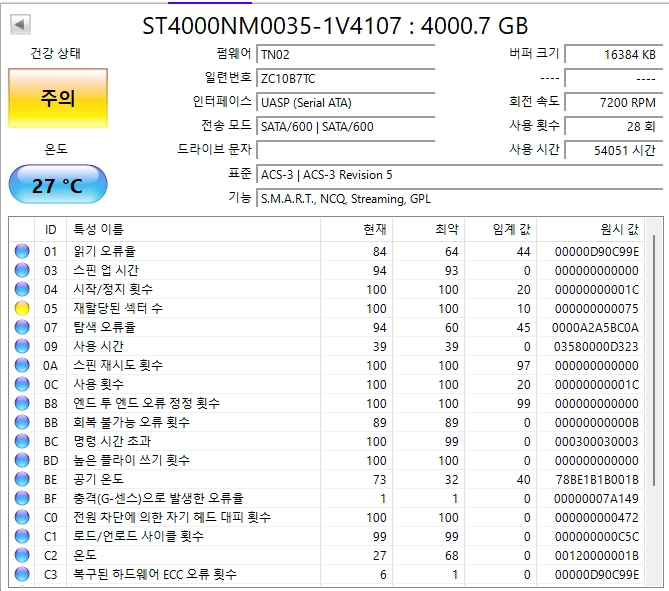
Task: Click the blue status icon for 01 읽기 오류율
Action: (x=22, y=251)
